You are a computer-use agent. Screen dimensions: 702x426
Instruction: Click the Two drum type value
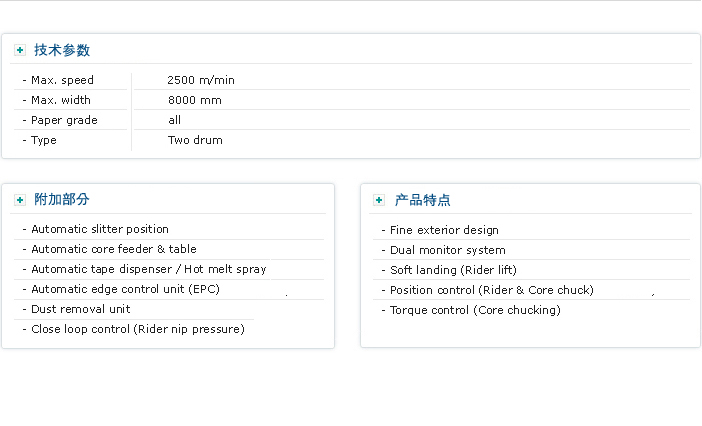[195, 140]
